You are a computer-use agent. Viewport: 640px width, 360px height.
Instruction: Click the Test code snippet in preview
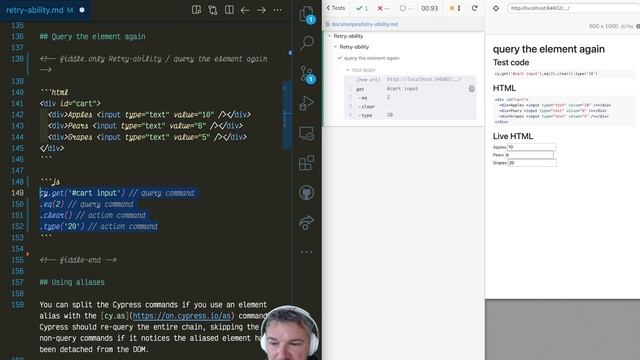[x=564, y=74]
